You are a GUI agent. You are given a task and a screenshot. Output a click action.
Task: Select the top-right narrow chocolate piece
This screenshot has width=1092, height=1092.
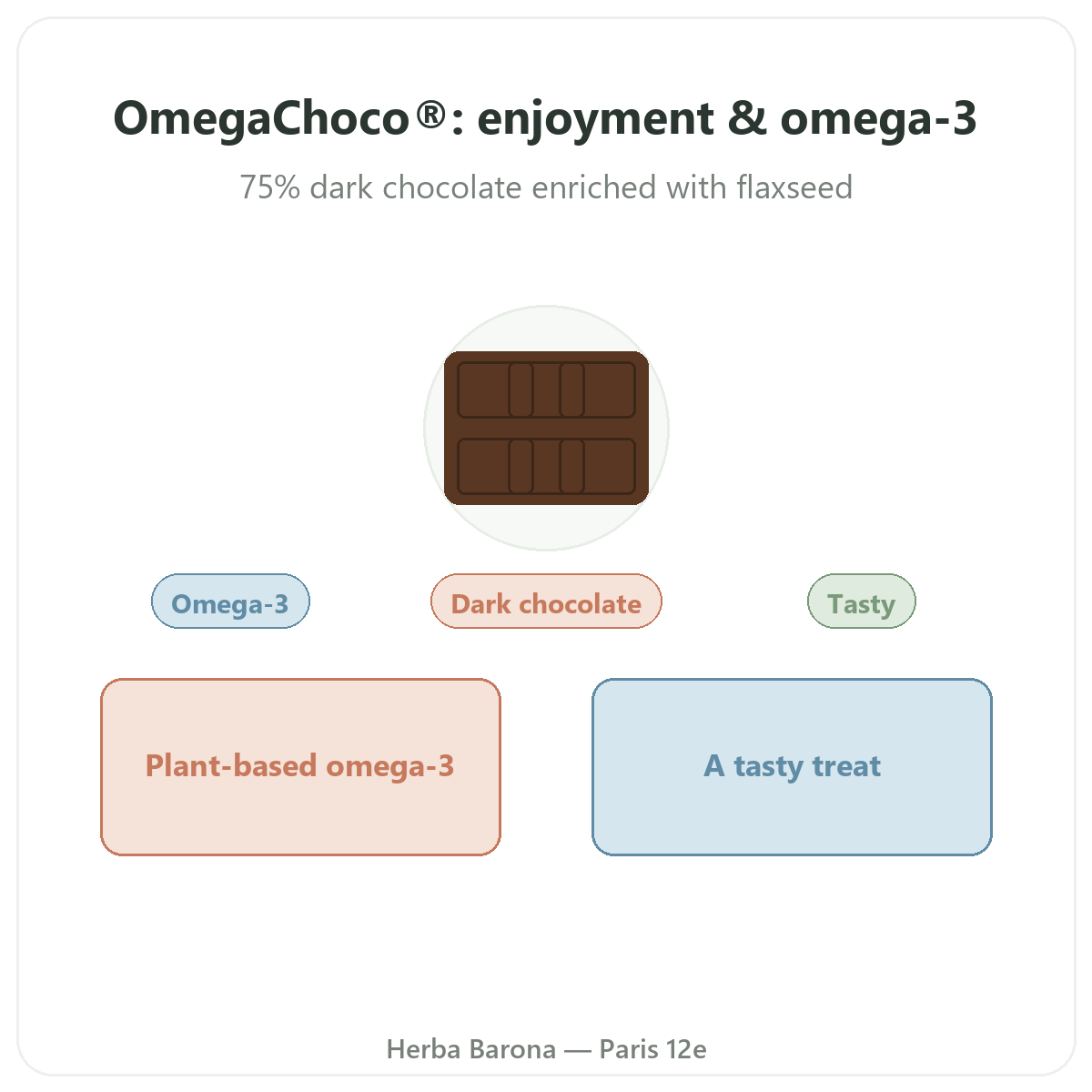[x=571, y=389]
